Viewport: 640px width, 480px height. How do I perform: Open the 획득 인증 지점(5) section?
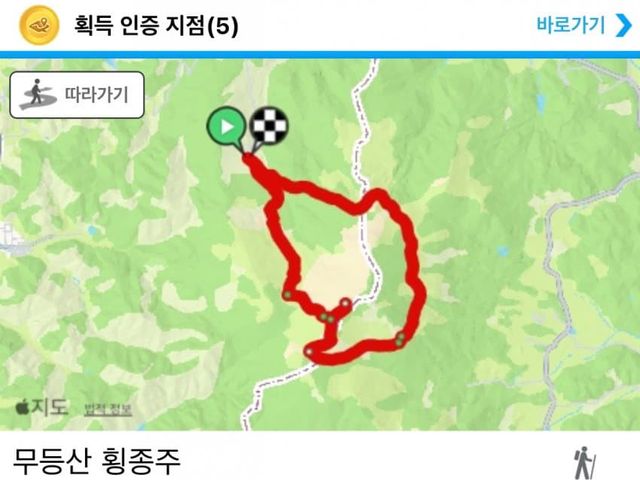(x=156, y=26)
